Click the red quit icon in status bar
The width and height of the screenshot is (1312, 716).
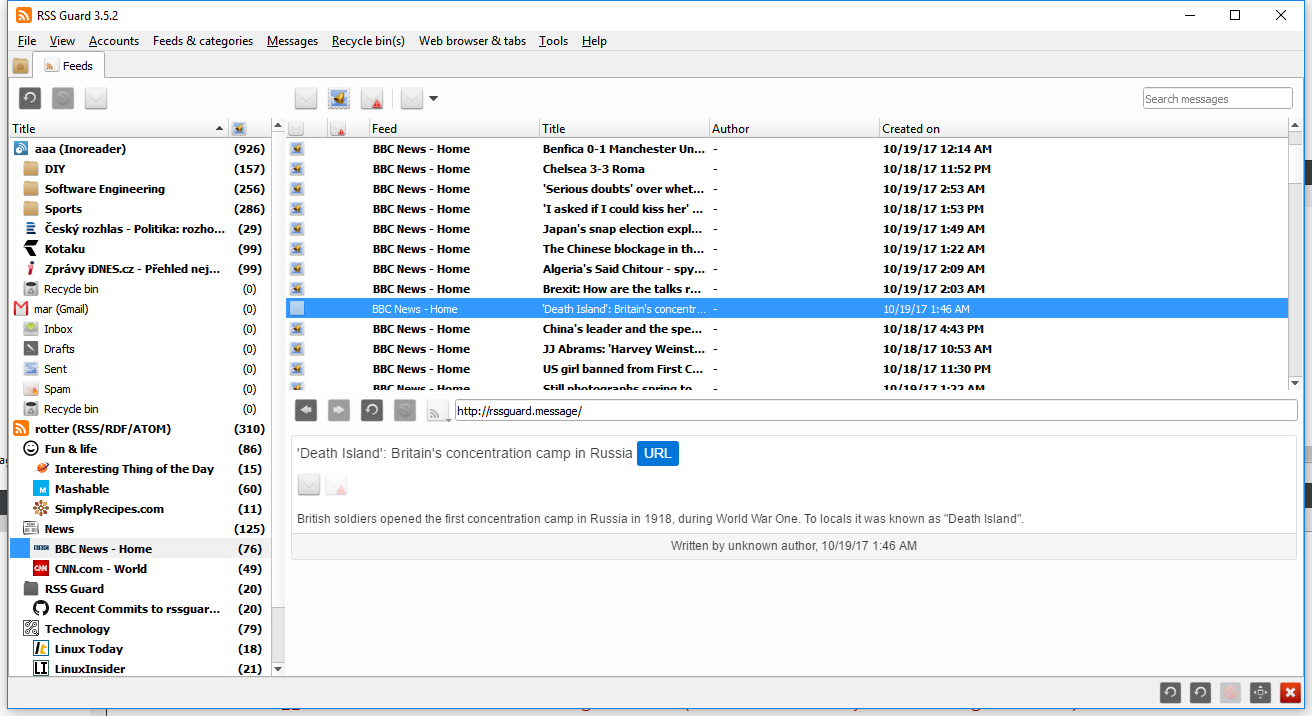click(x=1290, y=692)
